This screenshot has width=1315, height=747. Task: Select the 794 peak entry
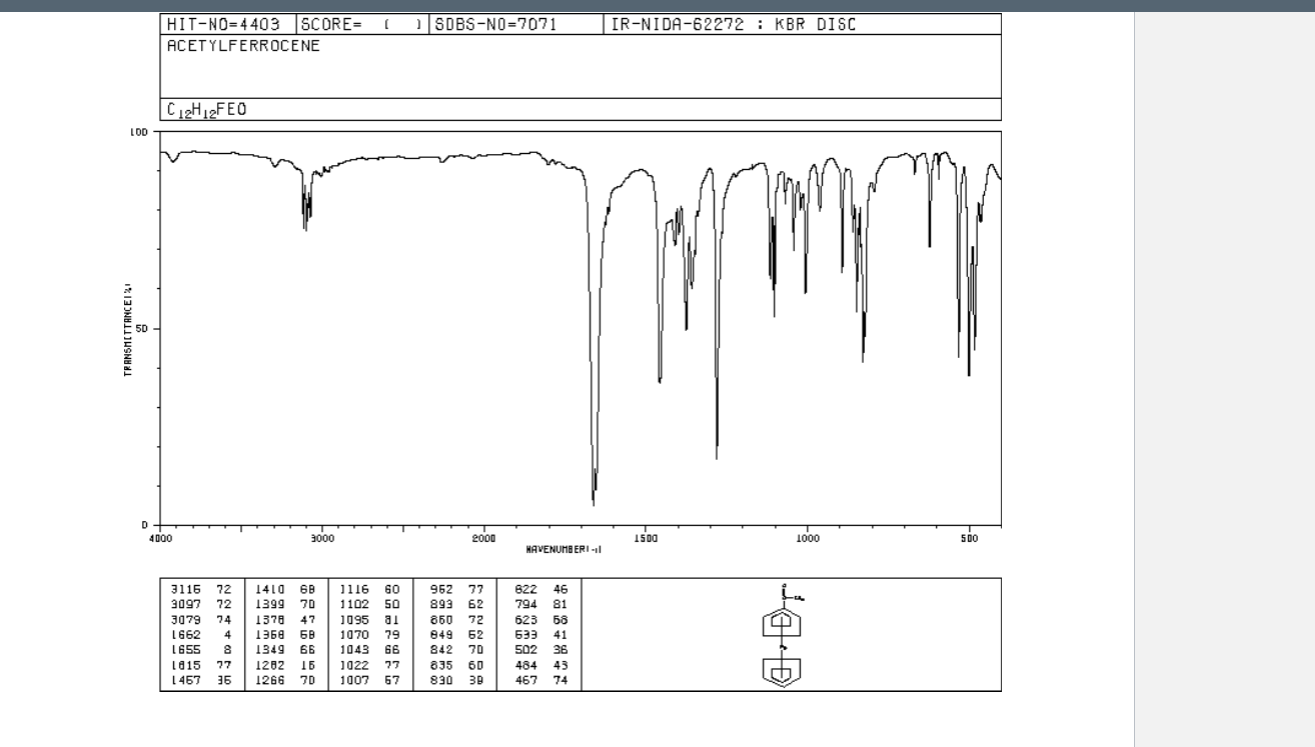pyautogui.click(x=541, y=606)
